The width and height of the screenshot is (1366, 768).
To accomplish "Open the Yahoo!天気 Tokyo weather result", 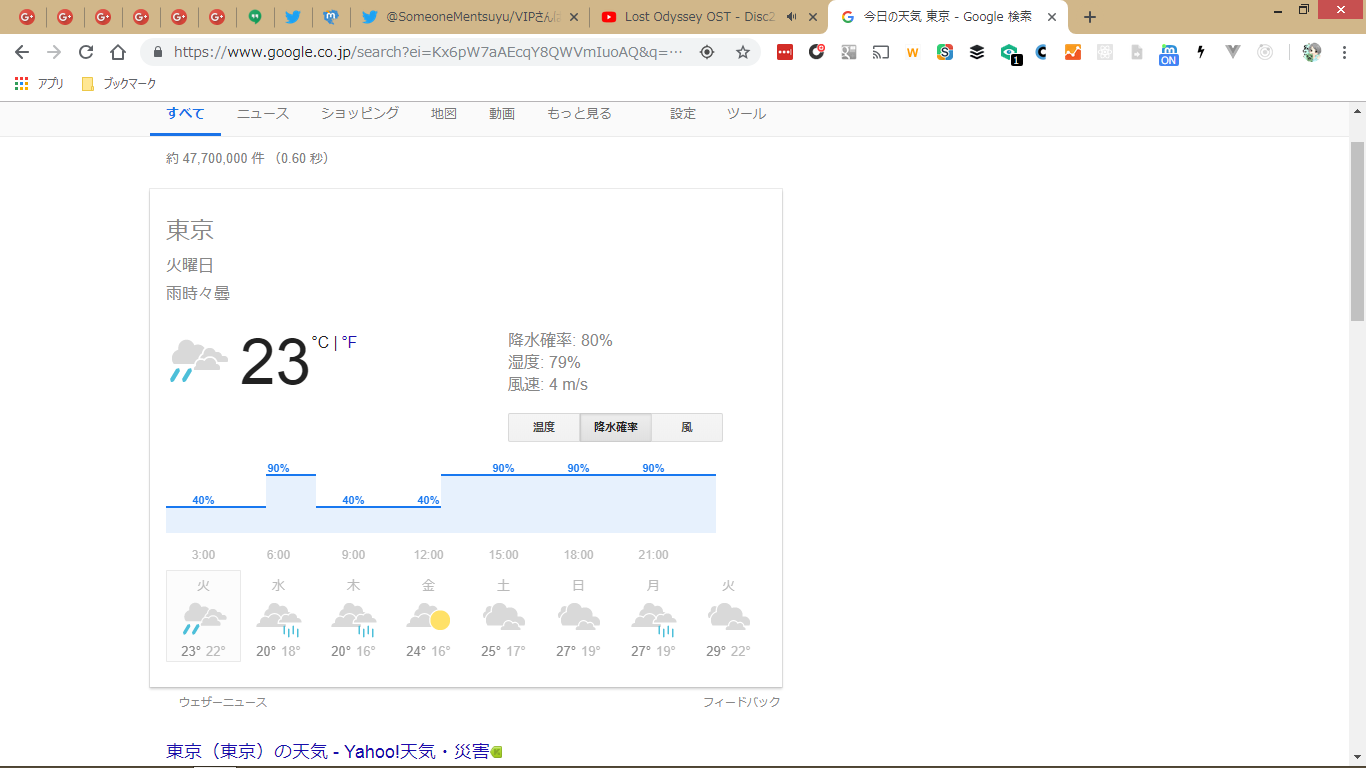I will (327, 751).
